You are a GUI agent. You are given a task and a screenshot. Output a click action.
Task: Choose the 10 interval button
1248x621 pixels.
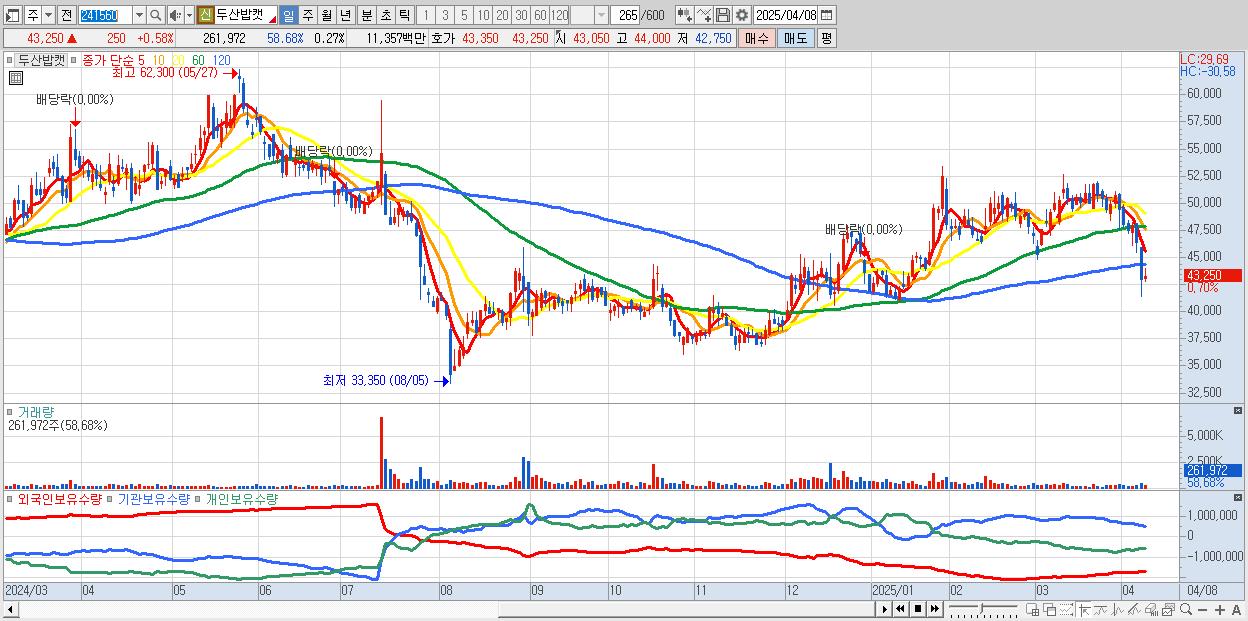pos(483,15)
